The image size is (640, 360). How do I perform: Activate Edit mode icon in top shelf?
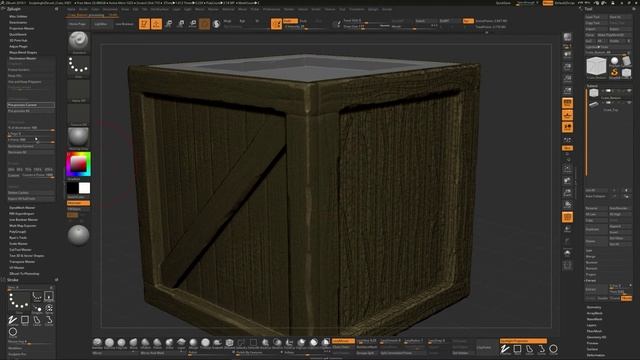coord(144,24)
